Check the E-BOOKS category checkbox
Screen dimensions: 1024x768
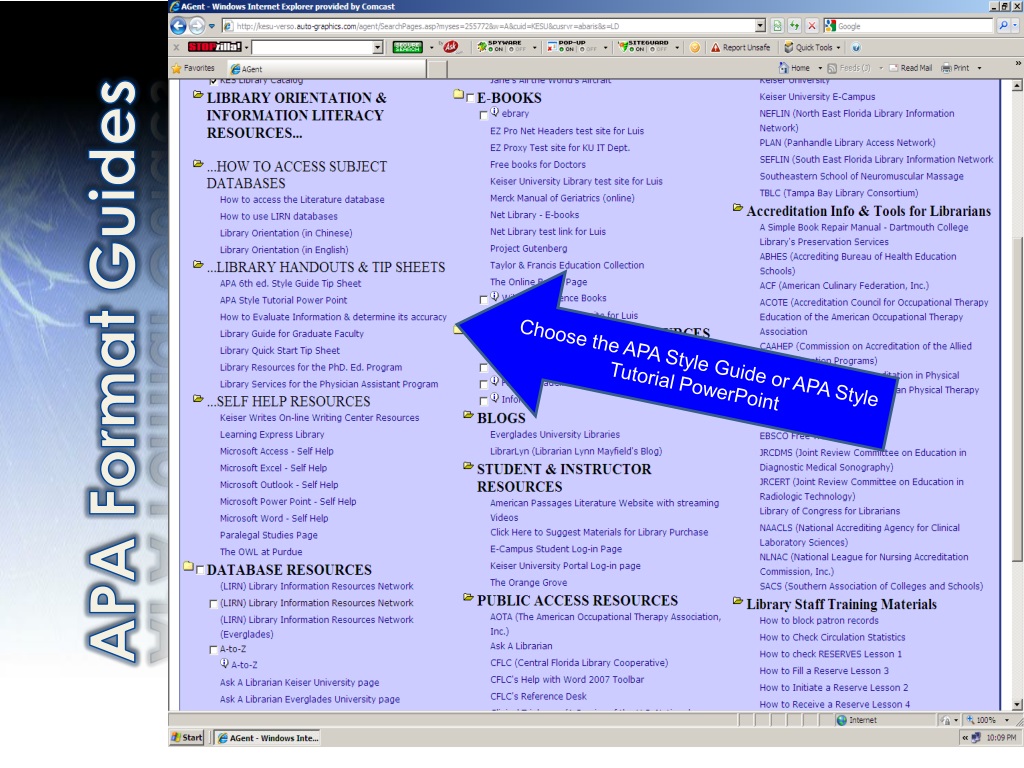pos(470,98)
